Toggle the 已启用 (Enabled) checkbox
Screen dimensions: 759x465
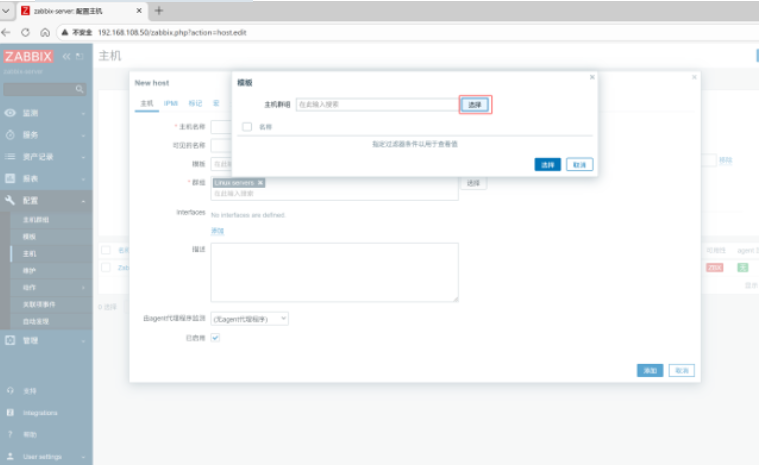tap(215, 338)
